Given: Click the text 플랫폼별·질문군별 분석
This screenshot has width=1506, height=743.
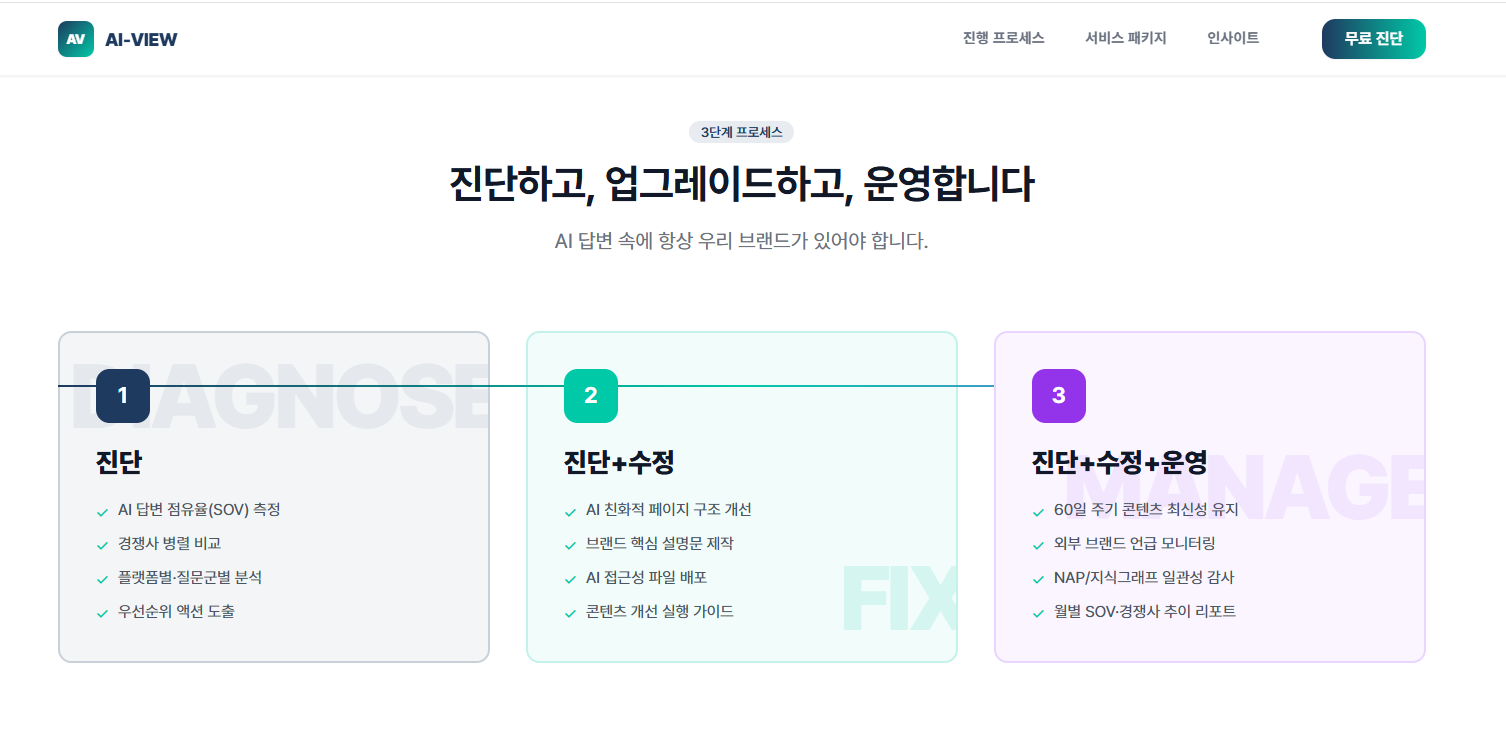Looking at the screenshot, I should [190, 578].
